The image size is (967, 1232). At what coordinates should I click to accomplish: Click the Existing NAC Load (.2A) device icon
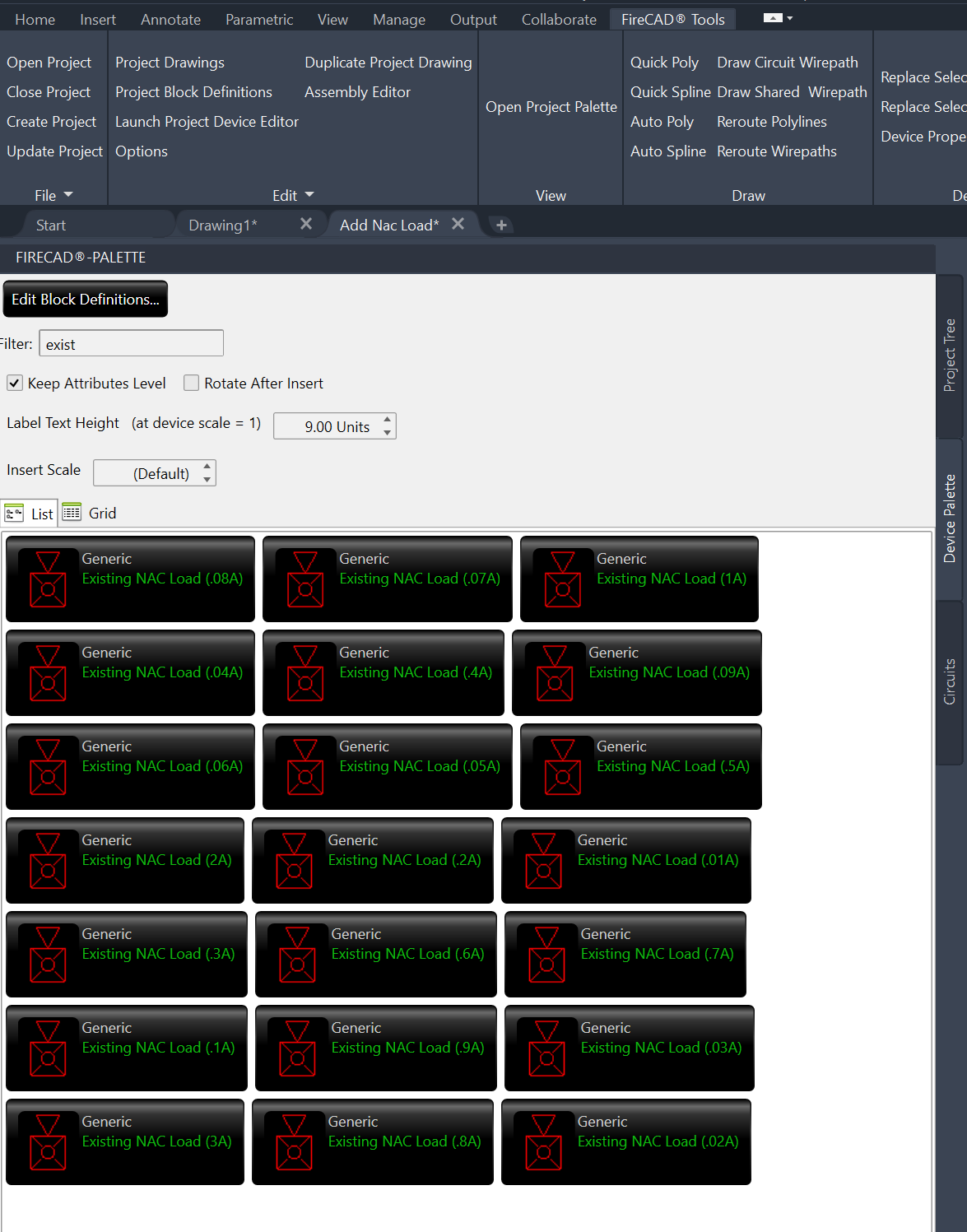pos(295,861)
